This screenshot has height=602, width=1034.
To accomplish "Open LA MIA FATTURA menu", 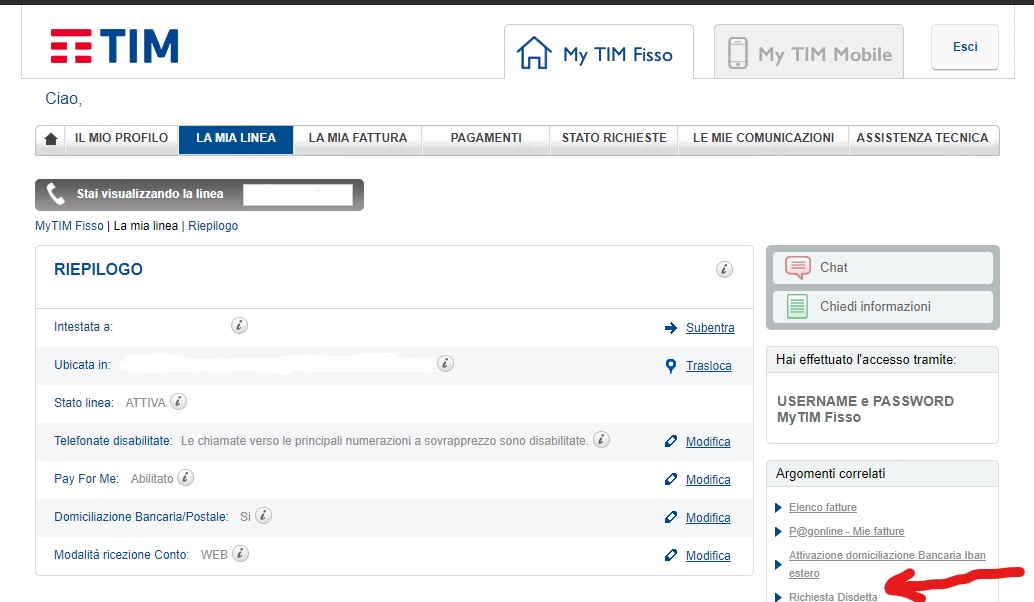I will pos(357,138).
